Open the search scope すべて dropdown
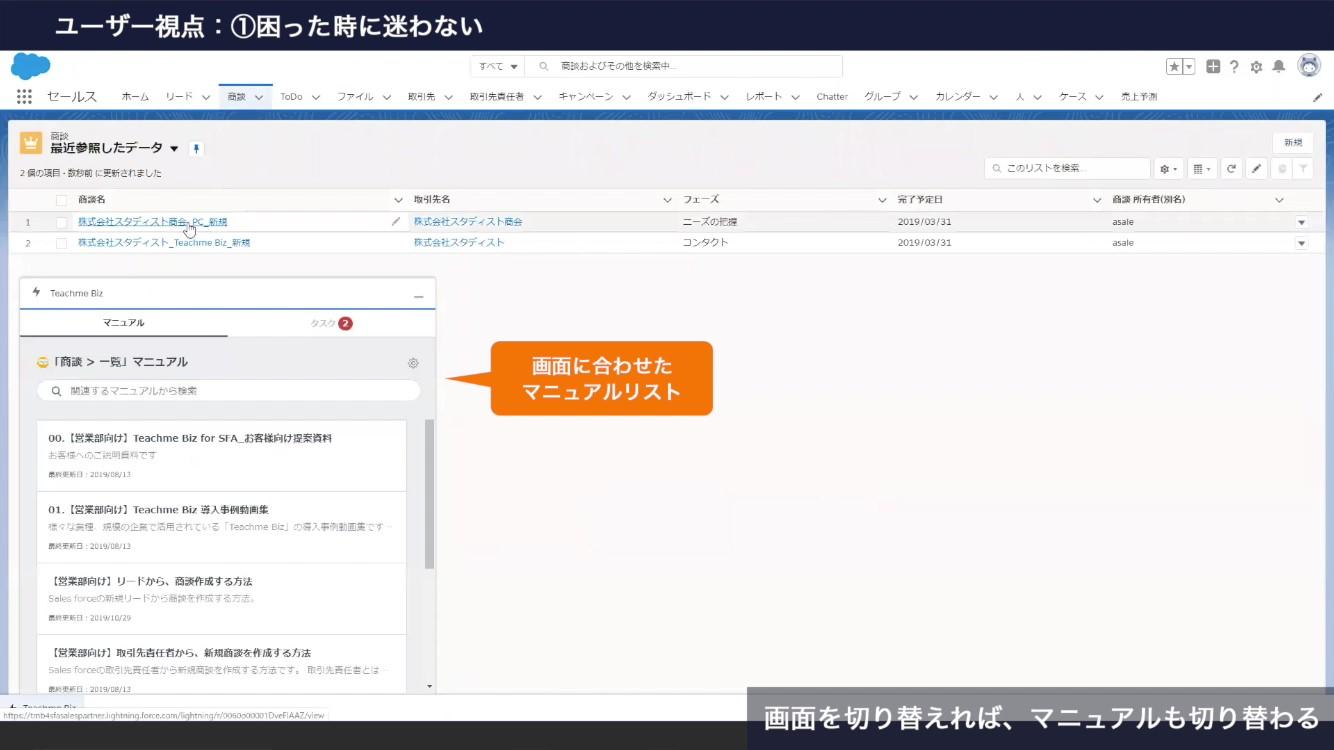 click(498, 66)
